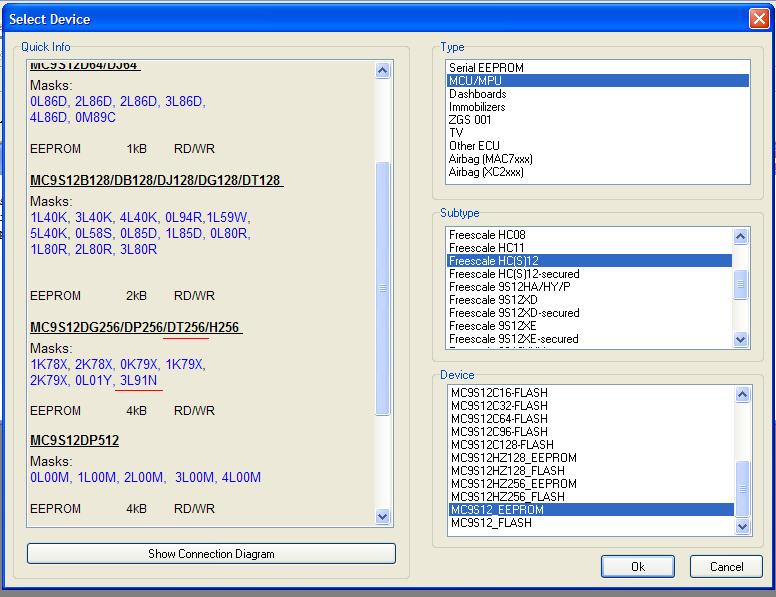The image size is (776, 597).
Task: Select Freescale HC(S)12-secured subtype
Action: coord(514,274)
